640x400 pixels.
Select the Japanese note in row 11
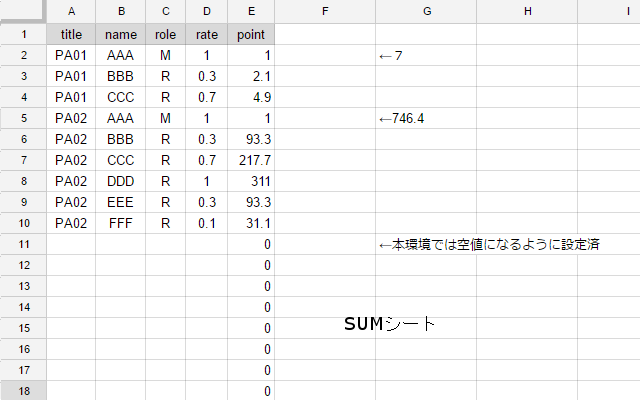[489, 244]
